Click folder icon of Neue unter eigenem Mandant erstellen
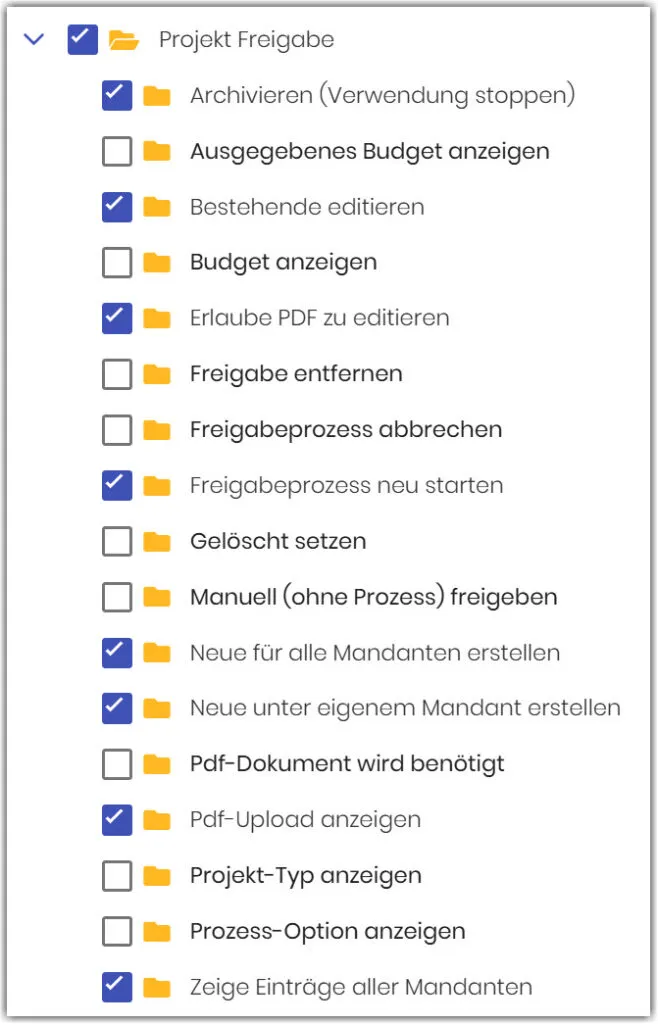This screenshot has height=1024, width=658. (156, 709)
